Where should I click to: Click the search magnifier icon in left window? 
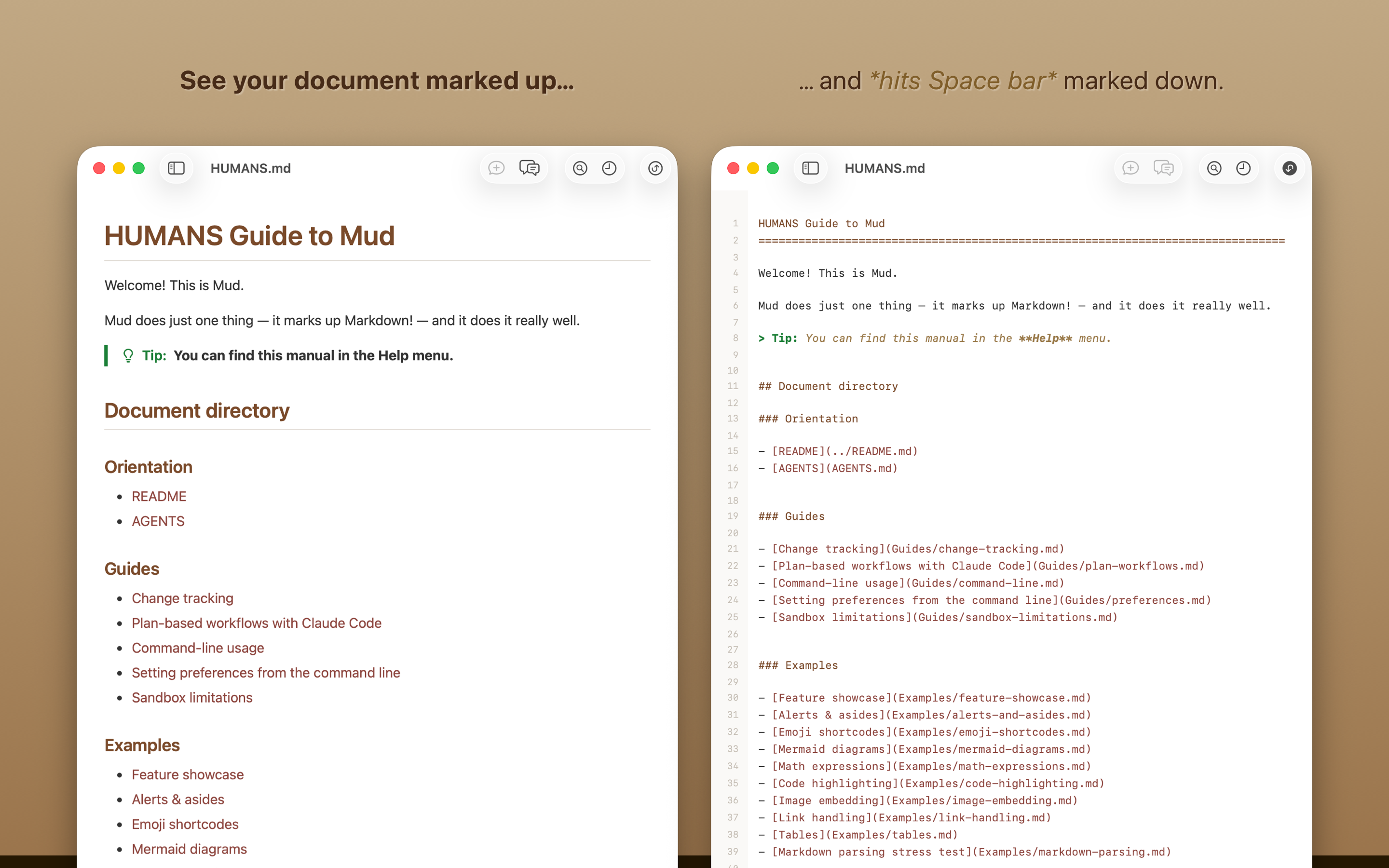pyautogui.click(x=580, y=168)
